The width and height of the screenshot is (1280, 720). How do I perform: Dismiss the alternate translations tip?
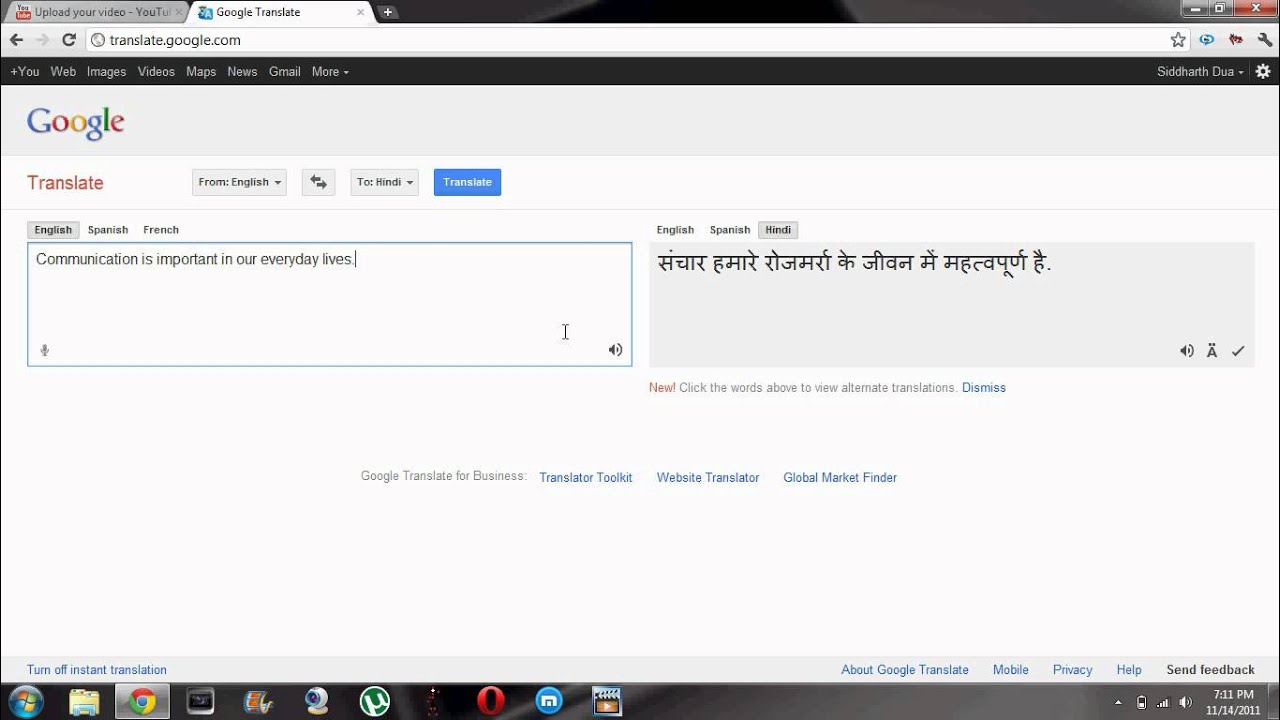(984, 388)
